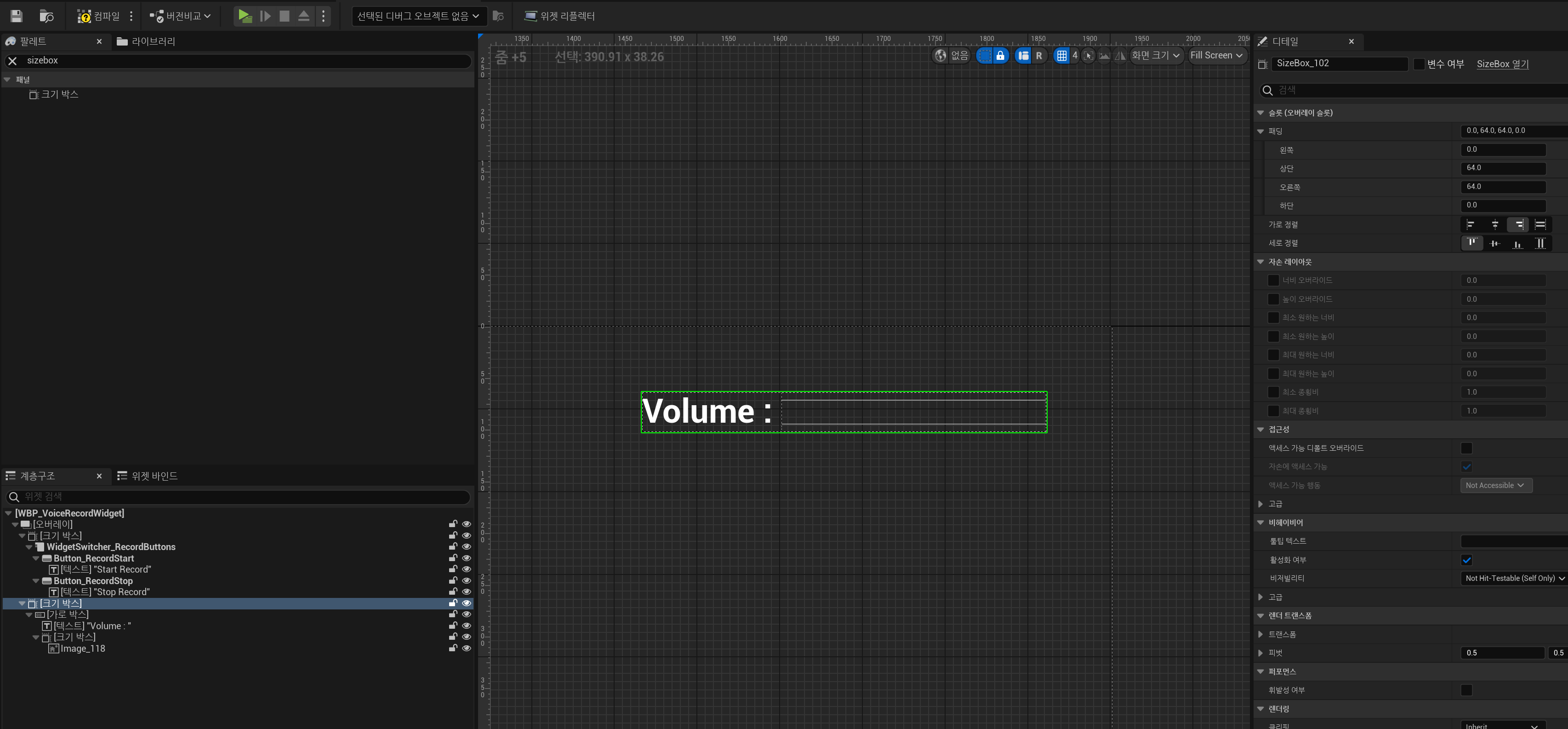
Task: Select top vertical alignment icon
Action: click(x=1472, y=243)
